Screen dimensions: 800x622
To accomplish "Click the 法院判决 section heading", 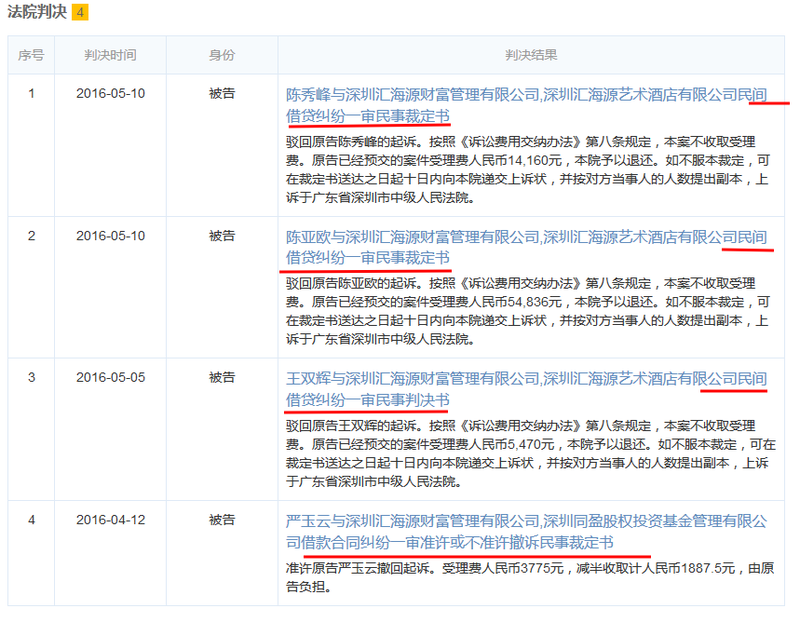I will (37, 13).
